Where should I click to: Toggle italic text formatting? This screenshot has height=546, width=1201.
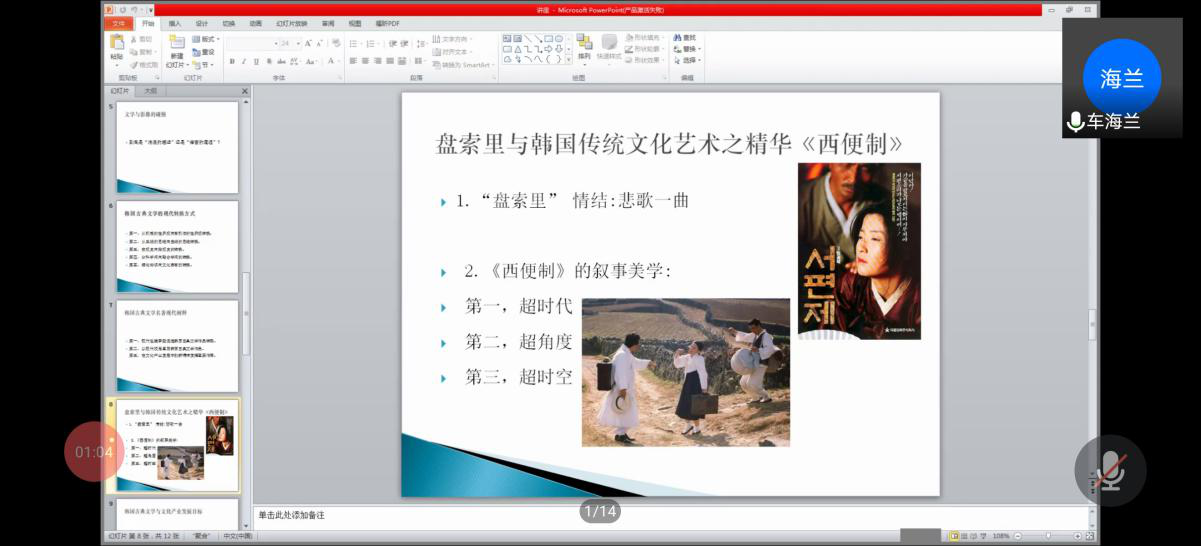tap(243, 61)
